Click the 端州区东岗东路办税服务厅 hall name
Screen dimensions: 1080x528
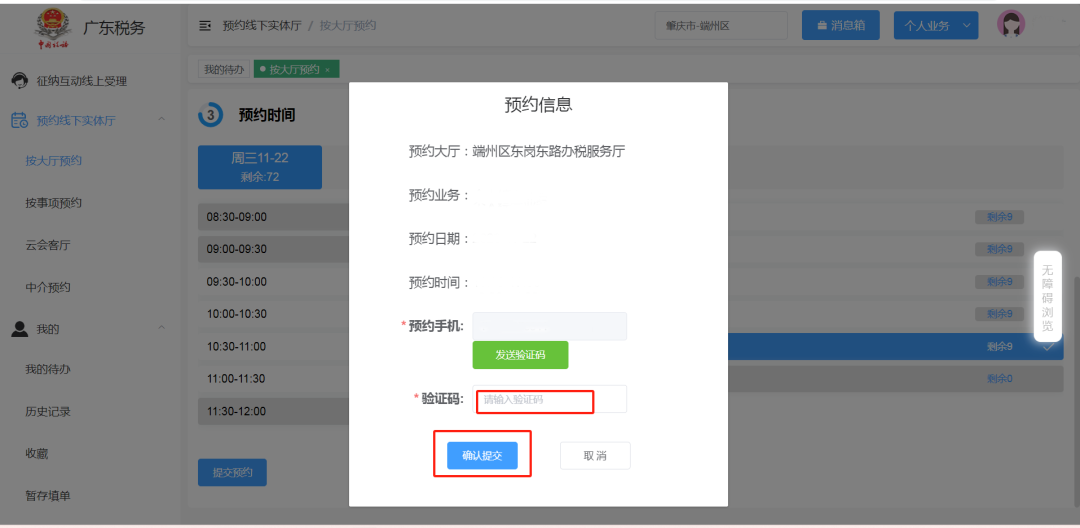coord(549,151)
